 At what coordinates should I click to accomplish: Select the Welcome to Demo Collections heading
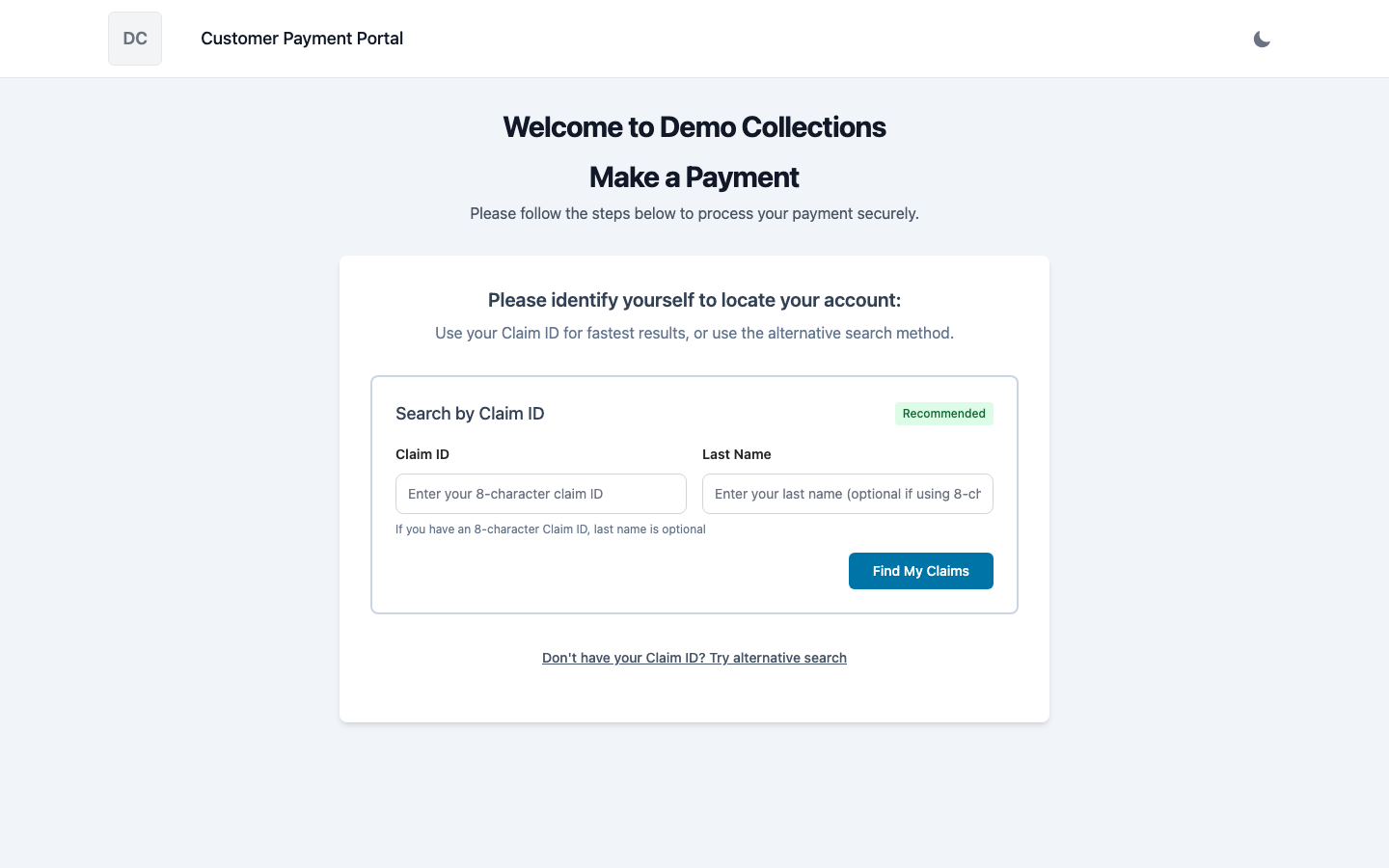(694, 126)
